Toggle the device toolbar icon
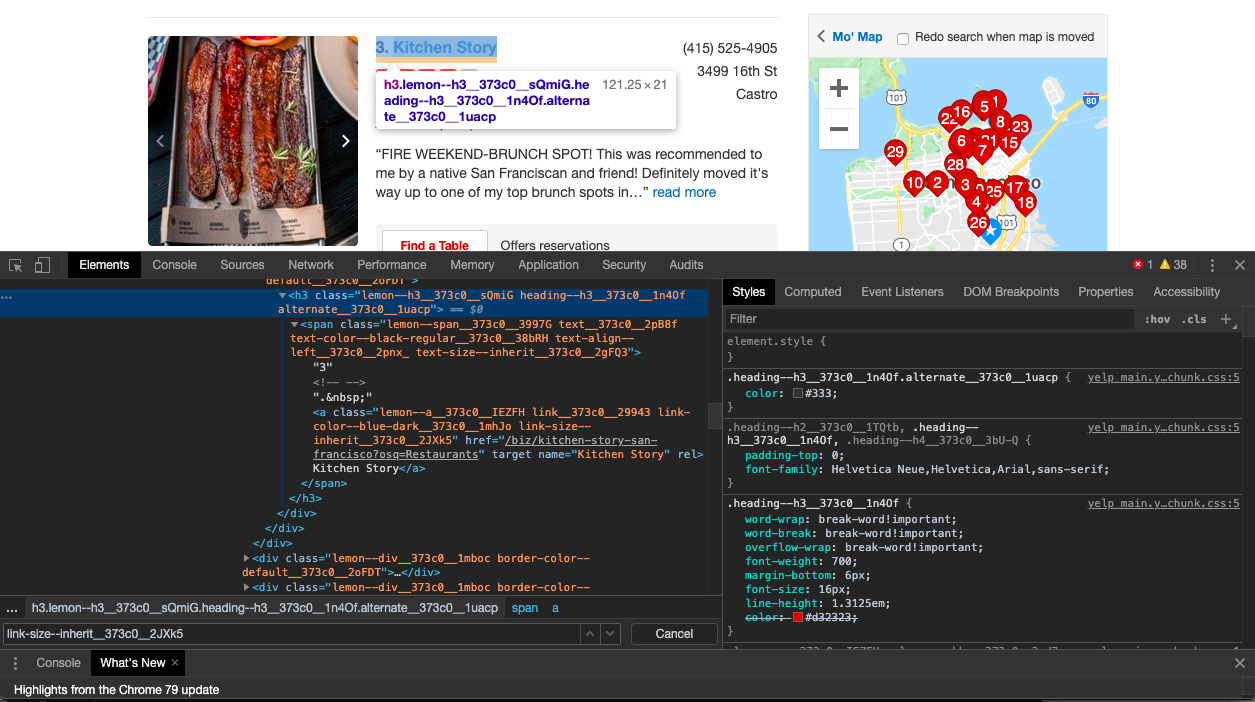The image size is (1255, 702). click(x=41, y=264)
